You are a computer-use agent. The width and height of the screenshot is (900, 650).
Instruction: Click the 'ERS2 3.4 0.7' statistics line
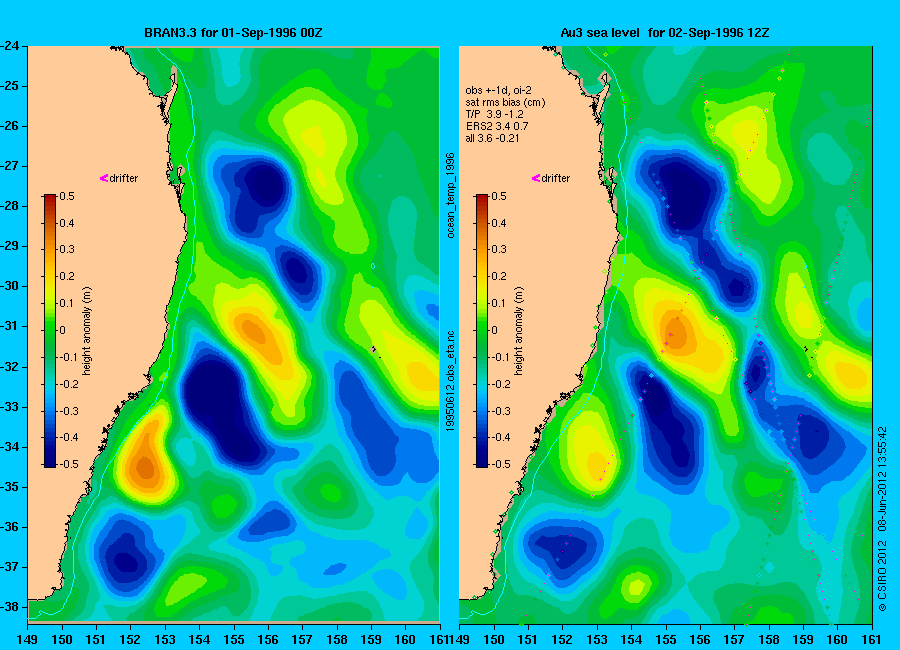pos(497,126)
